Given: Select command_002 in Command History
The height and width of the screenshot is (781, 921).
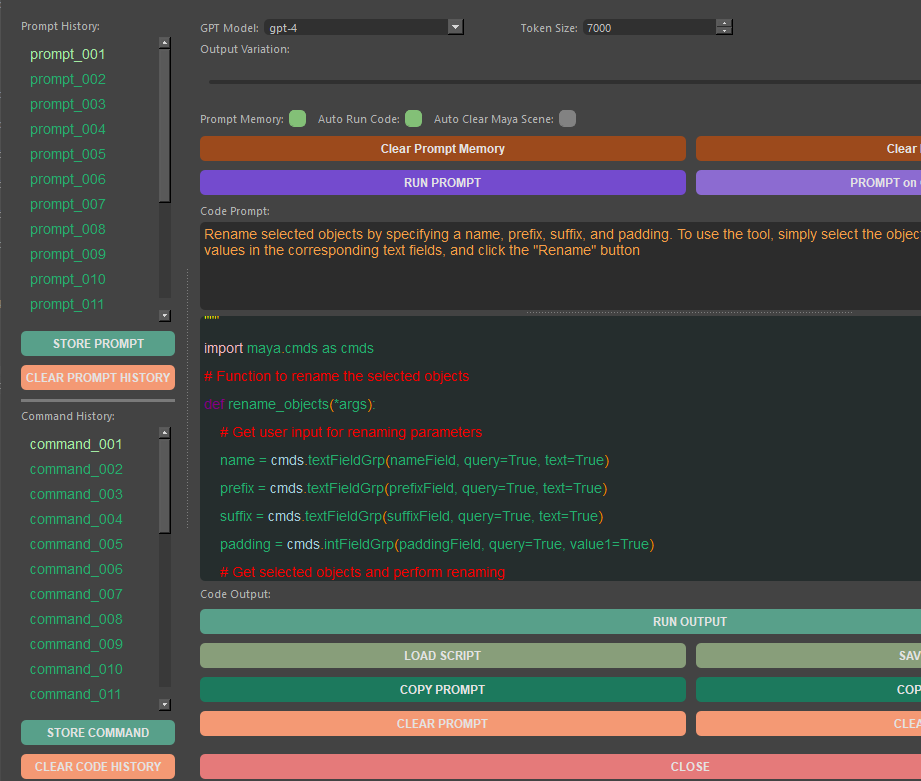Looking at the screenshot, I should (76, 469).
